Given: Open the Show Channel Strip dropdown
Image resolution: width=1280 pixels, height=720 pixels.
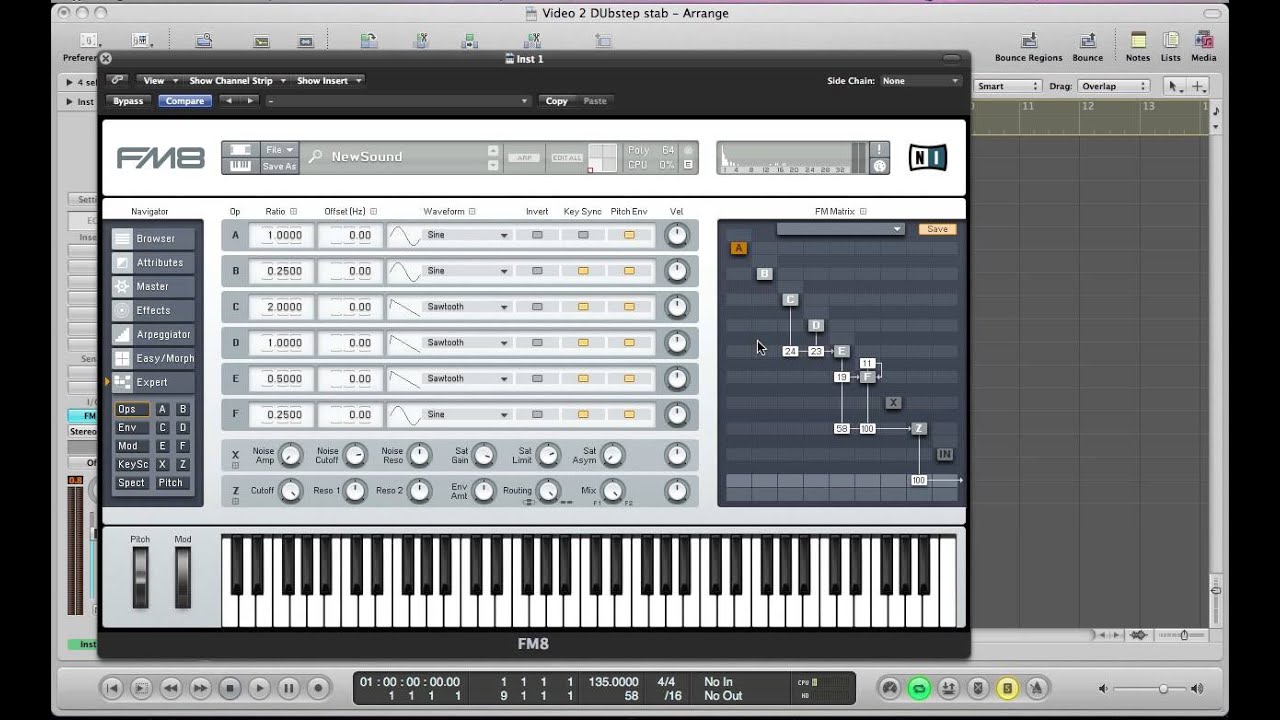Looking at the screenshot, I should [237, 81].
